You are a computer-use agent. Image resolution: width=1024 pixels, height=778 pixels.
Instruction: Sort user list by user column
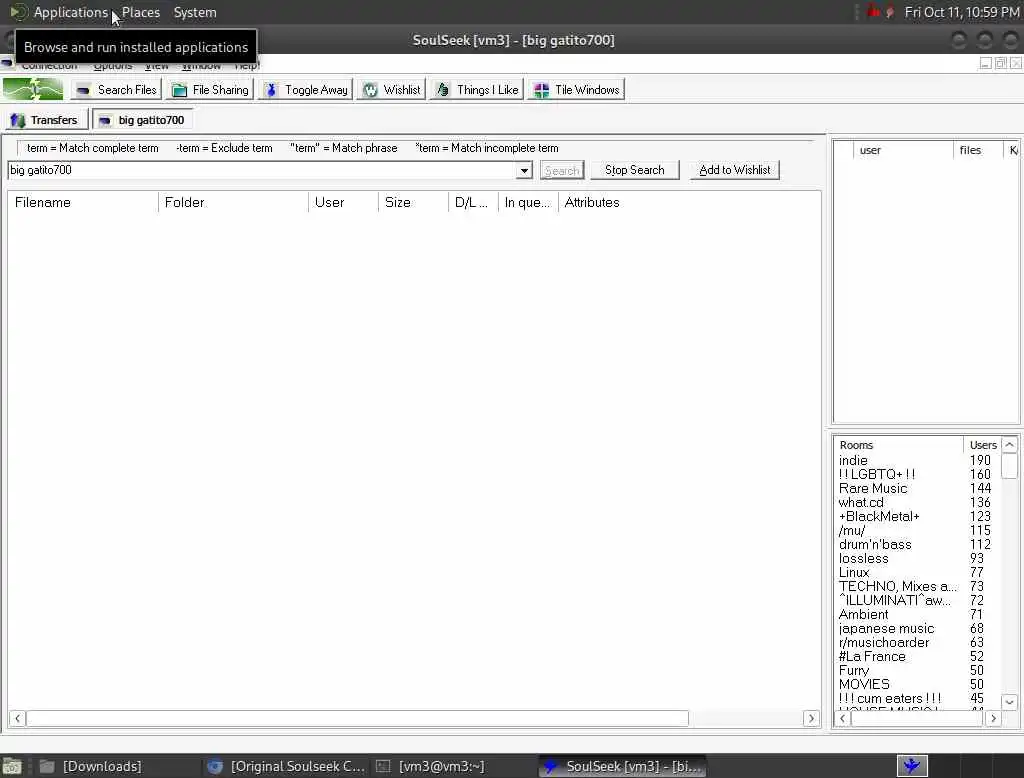point(903,150)
